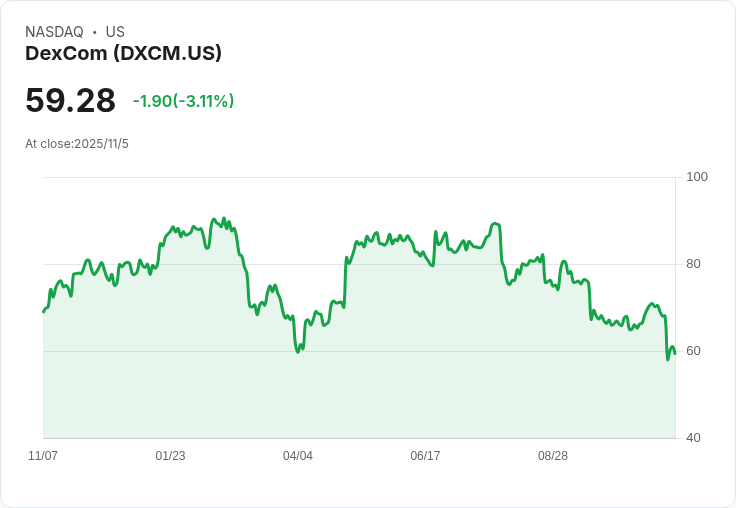Click the -1.90(-3.11%) price change
736x508 pixels.
183,101
